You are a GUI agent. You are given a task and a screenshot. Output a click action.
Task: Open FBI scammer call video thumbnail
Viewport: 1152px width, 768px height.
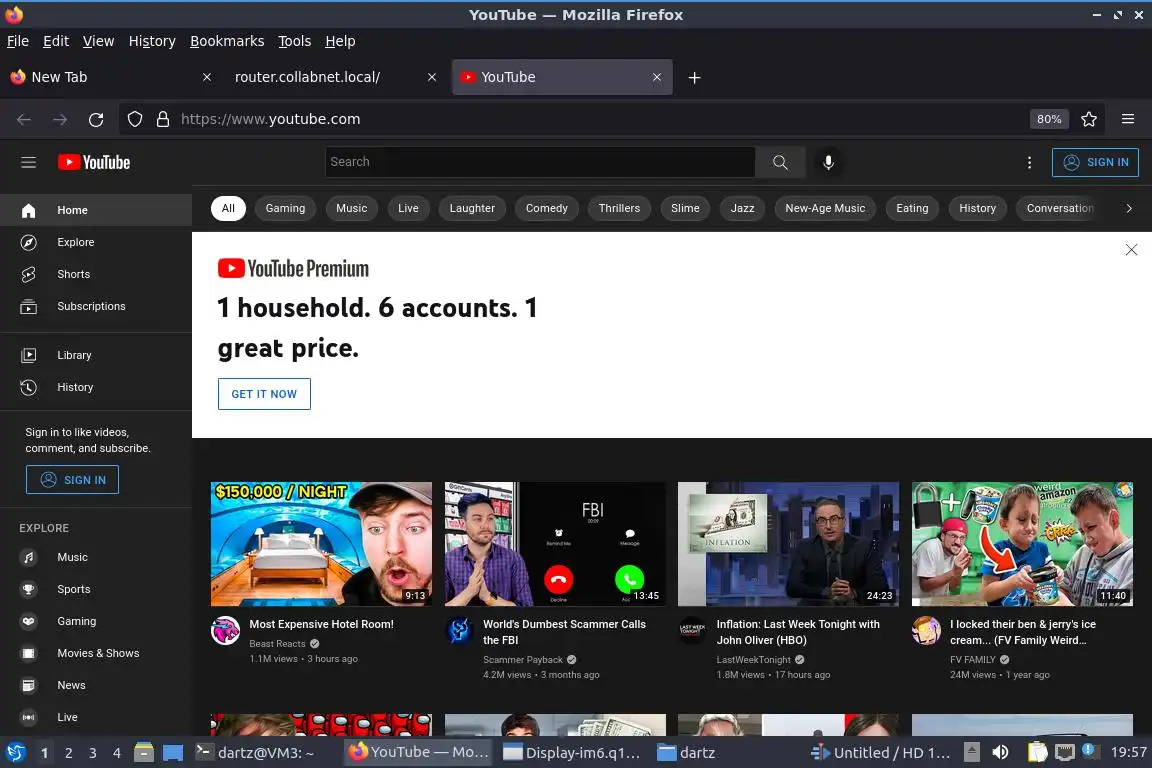(x=555, y=544)
